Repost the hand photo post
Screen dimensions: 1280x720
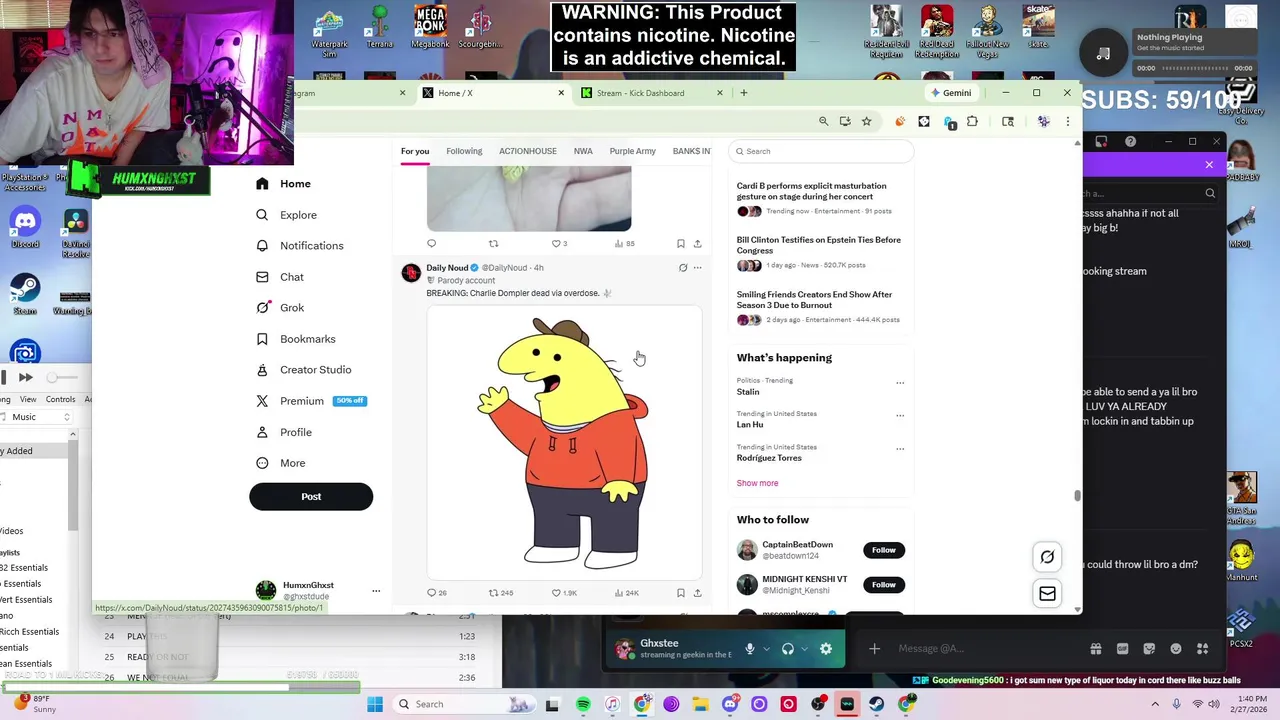493,243
